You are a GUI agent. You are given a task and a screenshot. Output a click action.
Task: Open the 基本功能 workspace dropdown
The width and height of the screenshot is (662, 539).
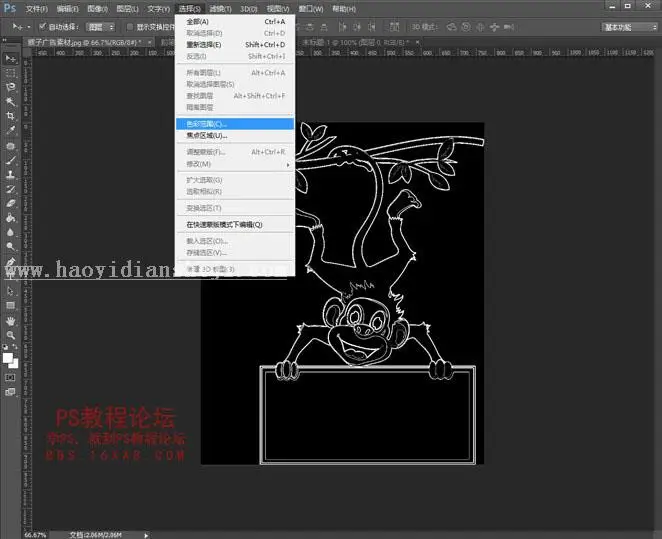click(629, 27)
